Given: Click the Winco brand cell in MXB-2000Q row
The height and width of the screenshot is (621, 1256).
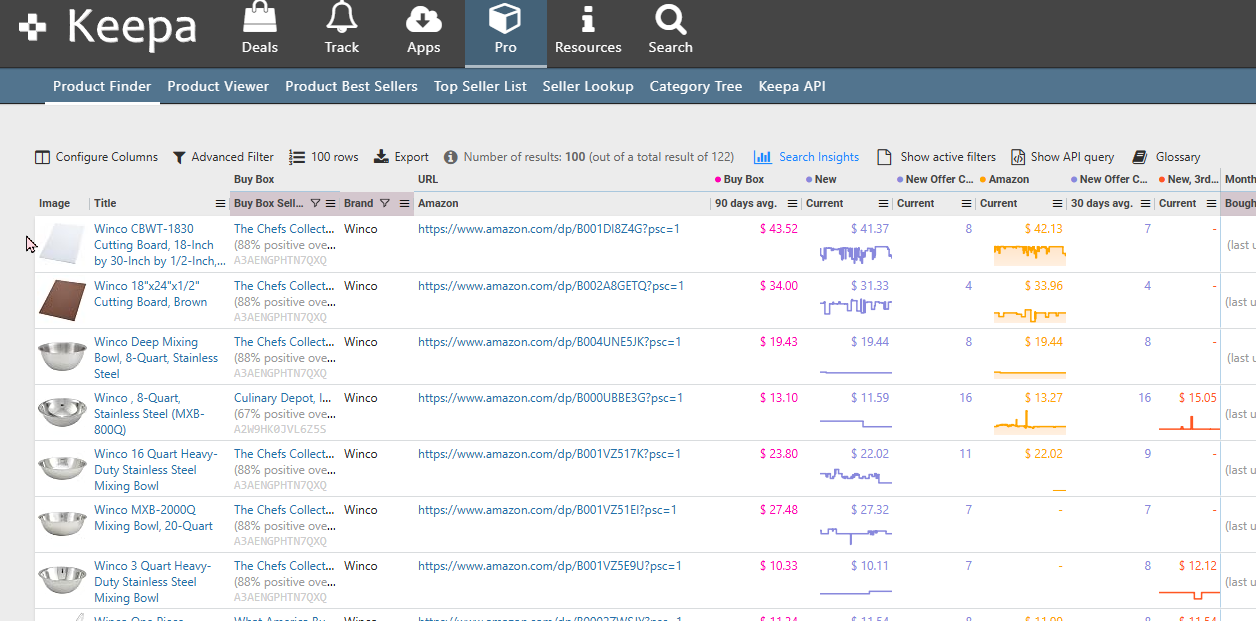Looking at the screenshot, I should [x=361, y=509].
